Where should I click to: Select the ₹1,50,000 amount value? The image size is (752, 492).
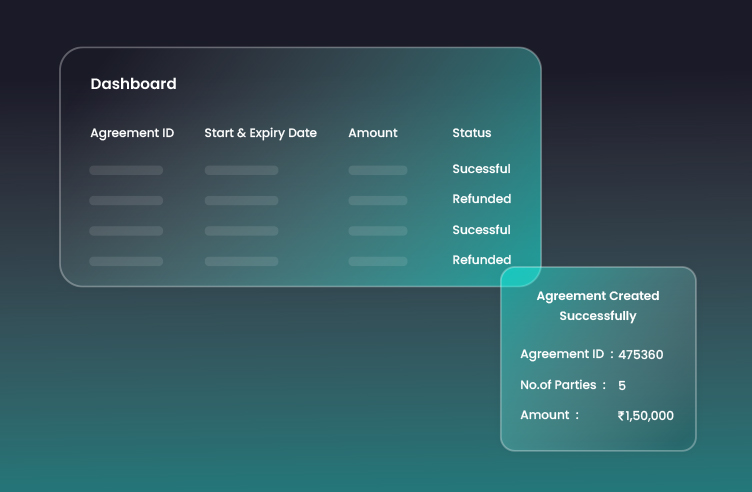pyautogui.click(x=645, y=416)
